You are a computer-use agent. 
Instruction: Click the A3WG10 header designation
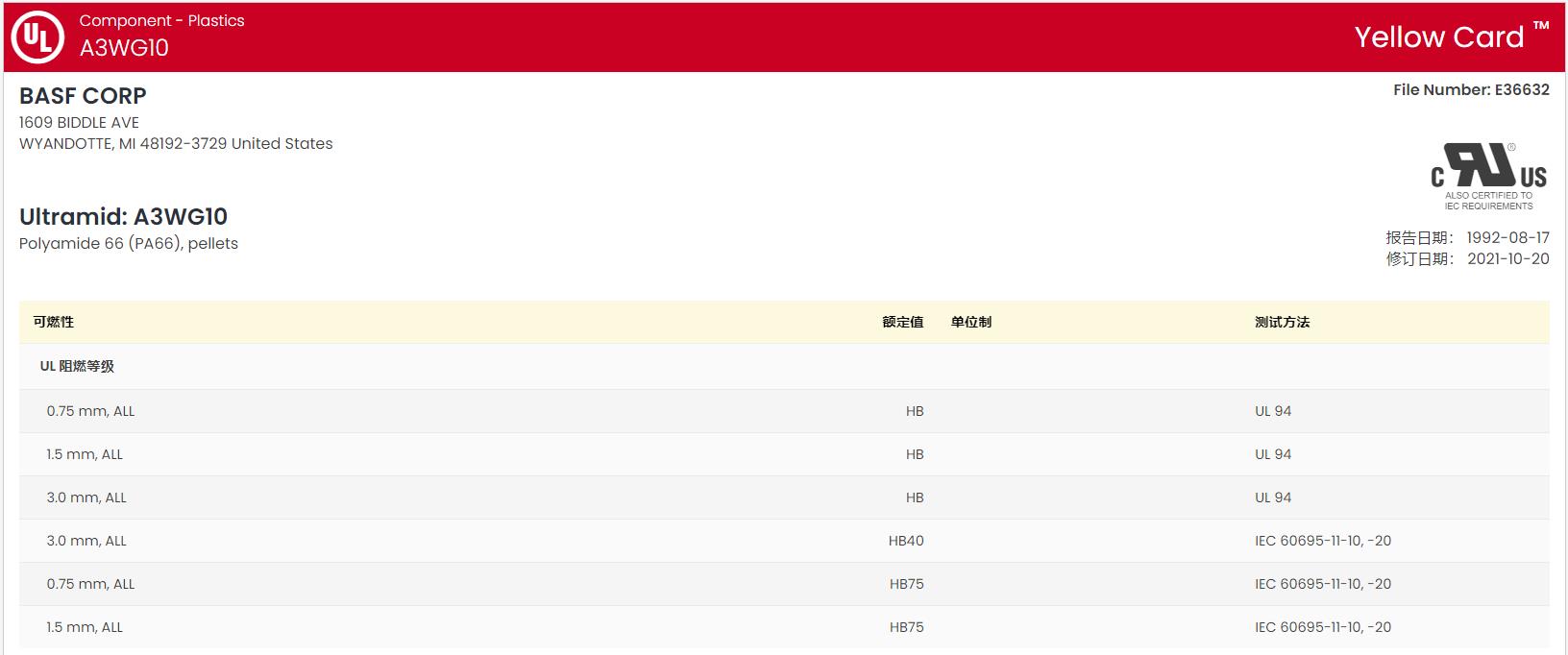pyautogui.click(x=124, y=48)
